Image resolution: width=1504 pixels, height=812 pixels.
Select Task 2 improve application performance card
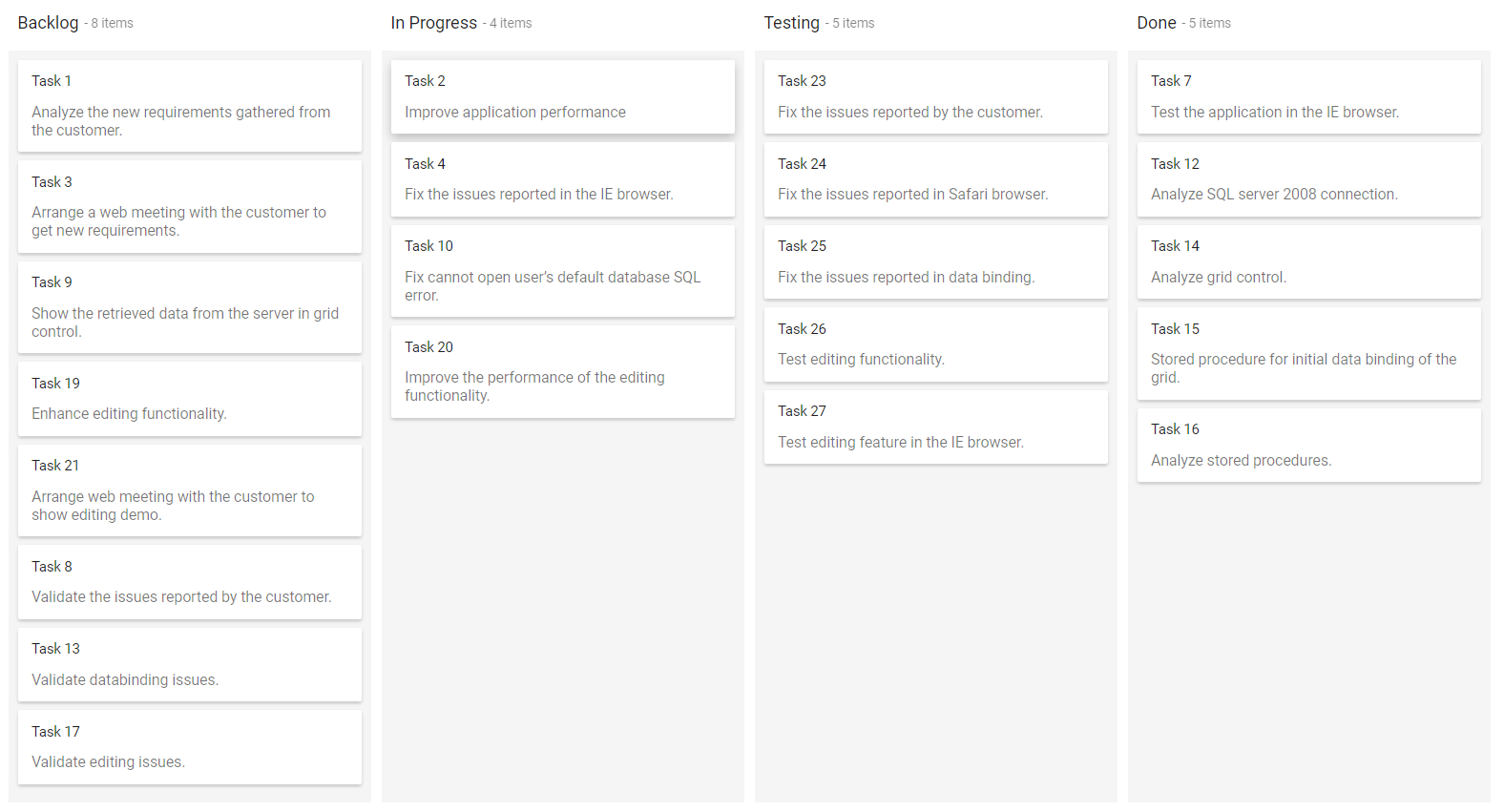point(562,96)
